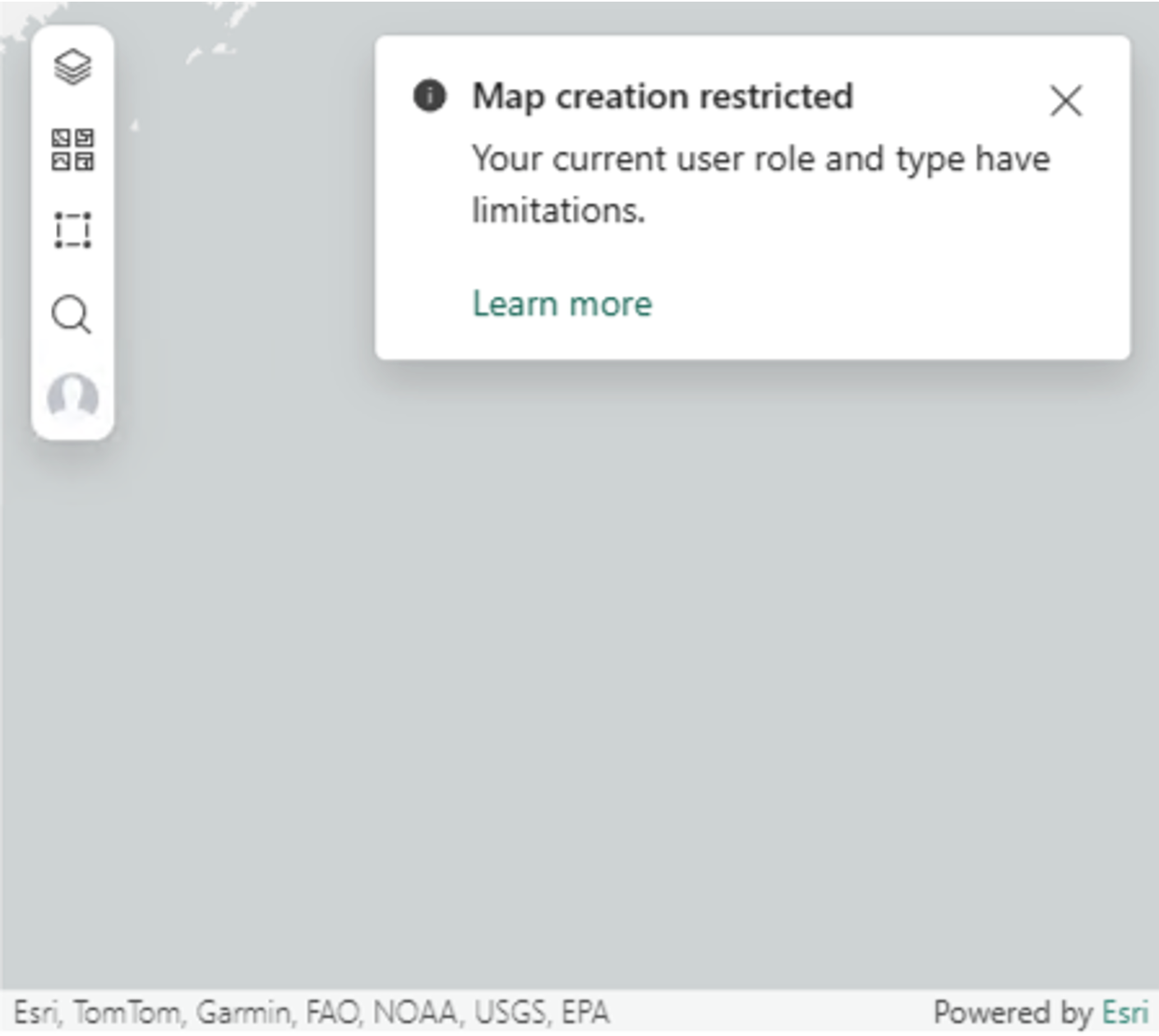Sign in via the profile silhouette

pos(72,397)
